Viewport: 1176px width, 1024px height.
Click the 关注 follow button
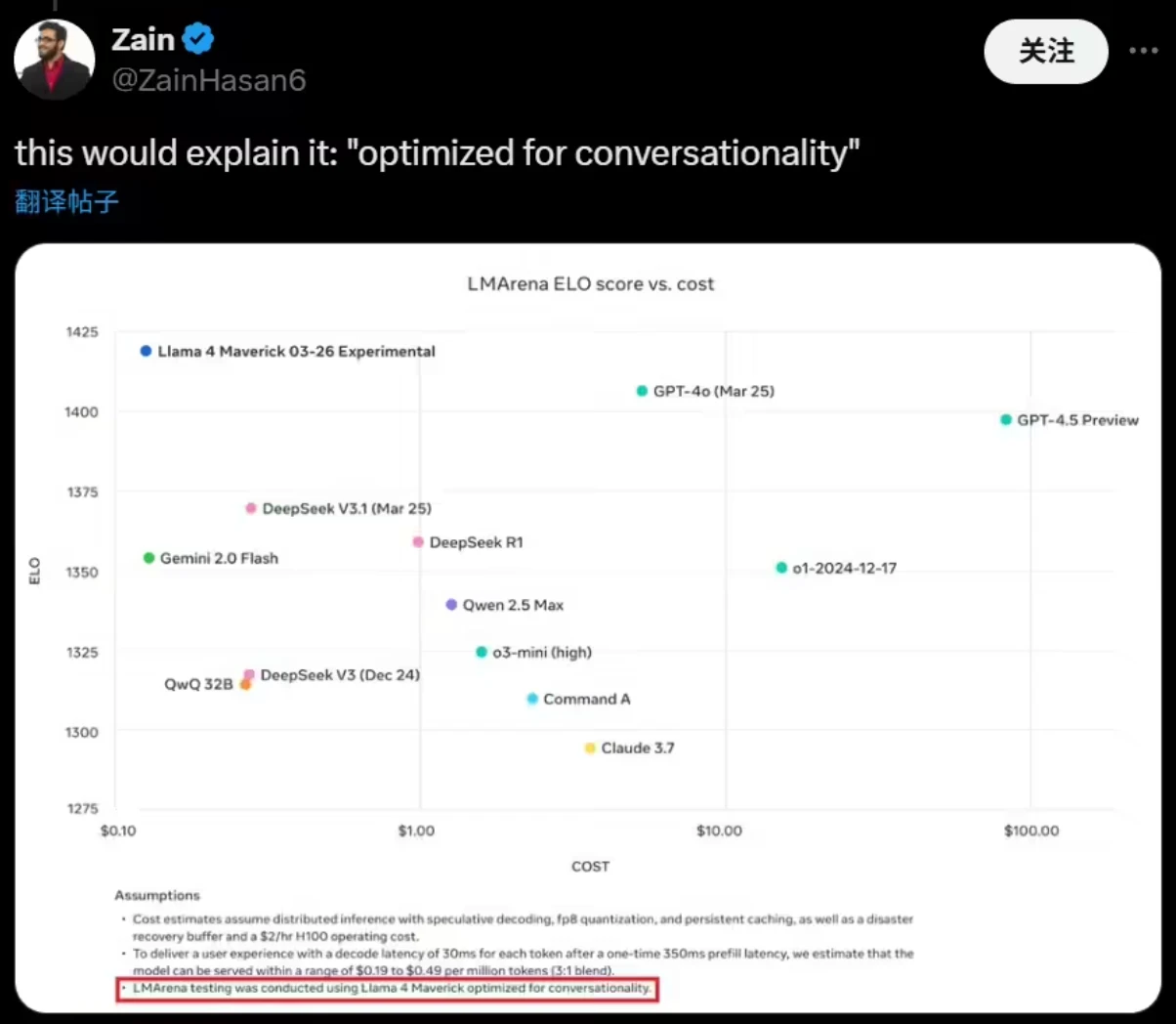pos(1046,51)
